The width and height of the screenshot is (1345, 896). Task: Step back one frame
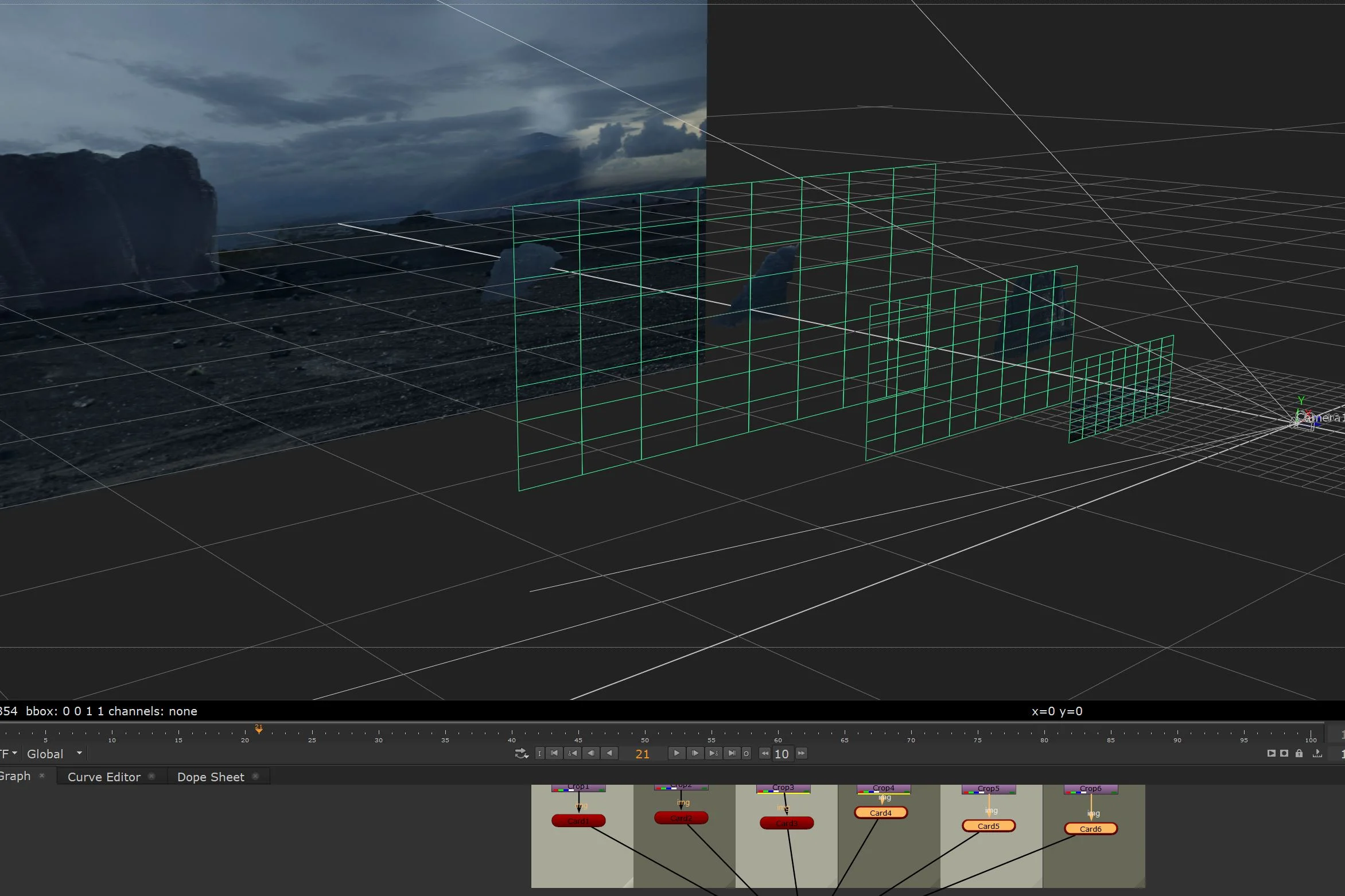tap(591, 753)
